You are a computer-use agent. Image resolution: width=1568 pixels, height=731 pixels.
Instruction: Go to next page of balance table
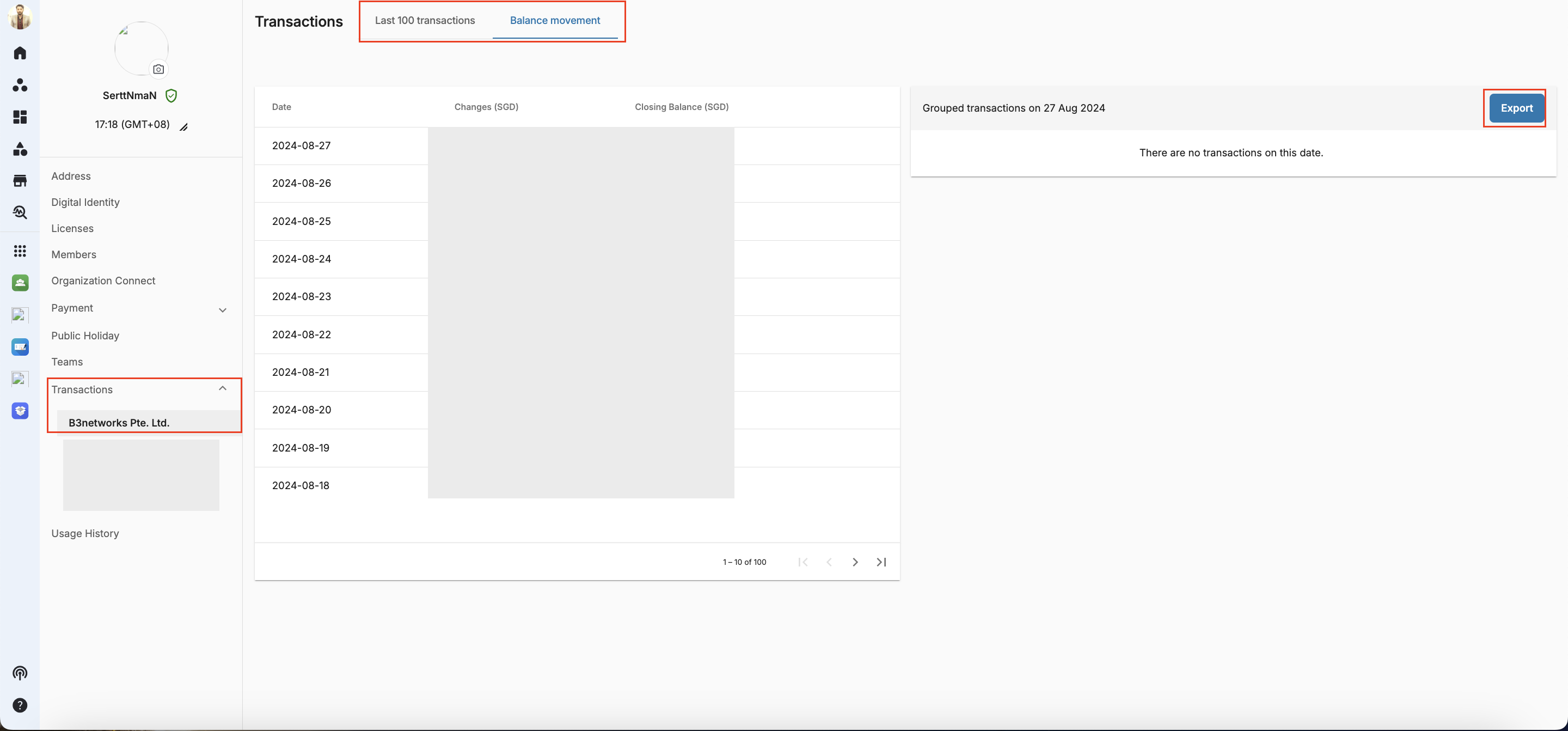click(x=855, y=562)
